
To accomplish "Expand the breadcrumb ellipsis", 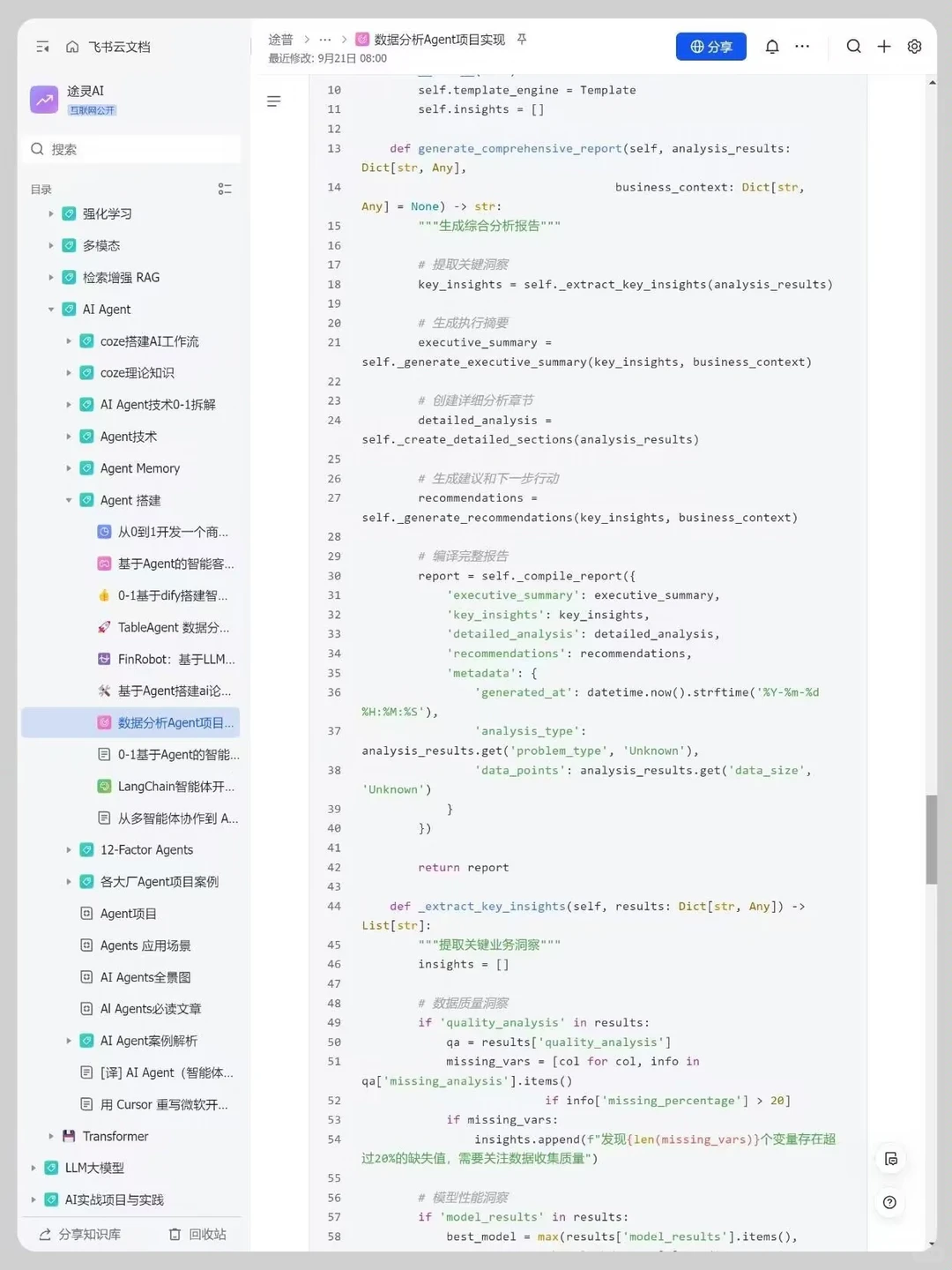I will pyautogui.click(x=325, y=40).
